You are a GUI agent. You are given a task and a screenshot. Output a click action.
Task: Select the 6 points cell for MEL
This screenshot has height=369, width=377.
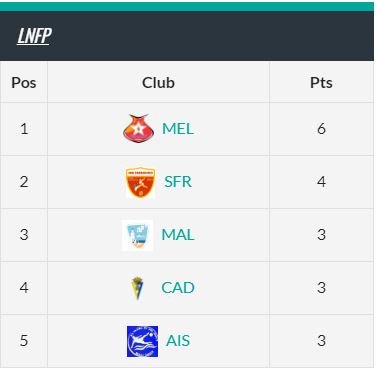[321, 129]
